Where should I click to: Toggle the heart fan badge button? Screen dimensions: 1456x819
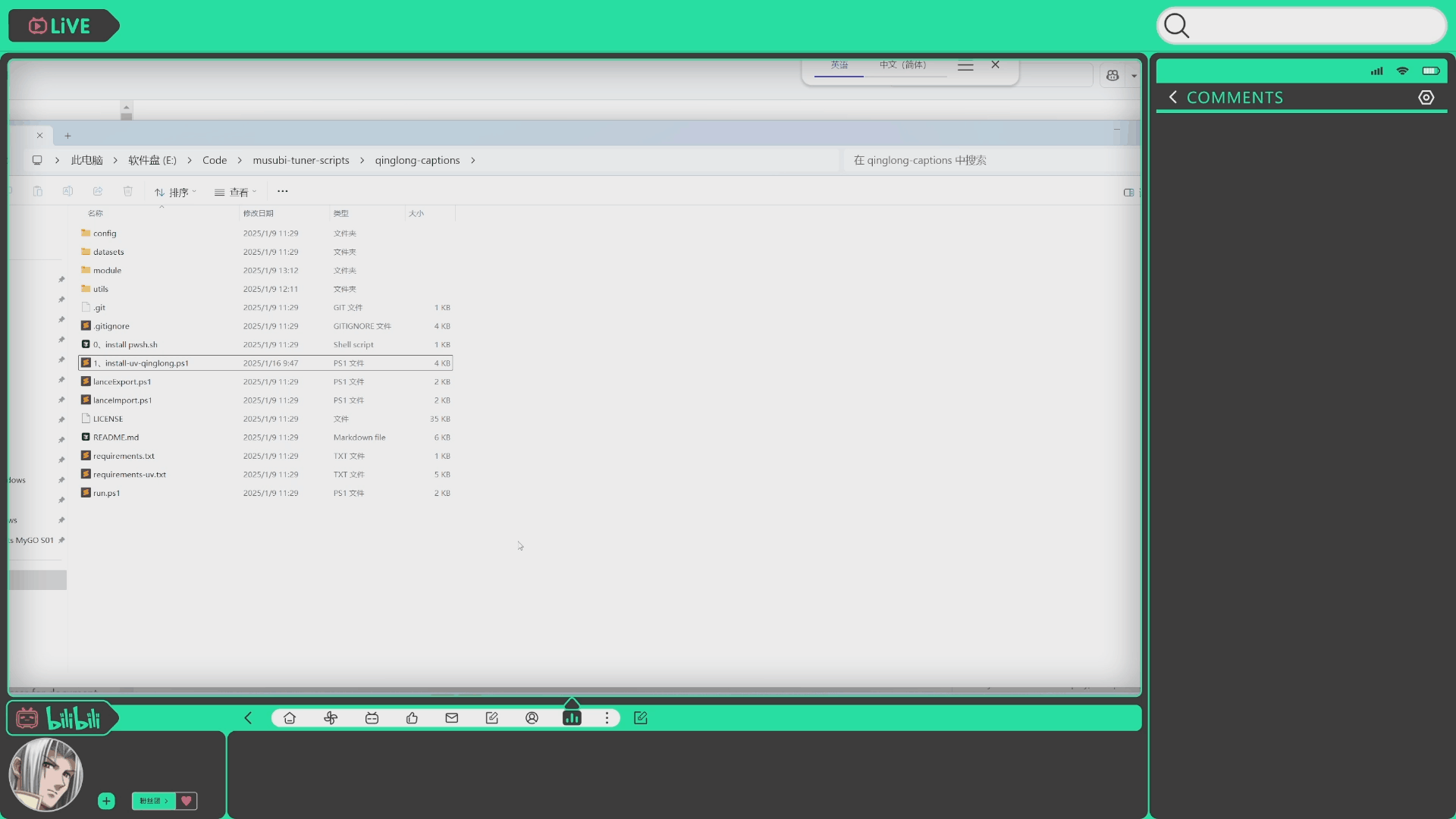click(187, 801)
